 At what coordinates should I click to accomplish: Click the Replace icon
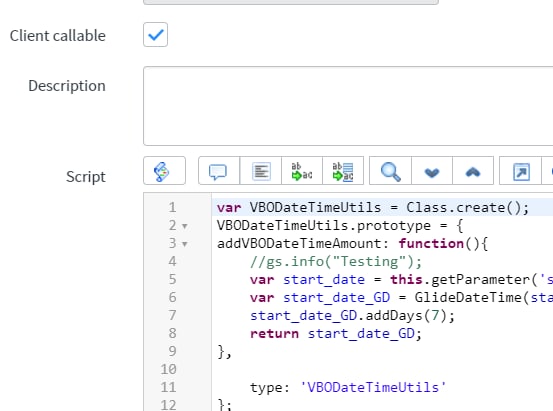click(302, 171)
